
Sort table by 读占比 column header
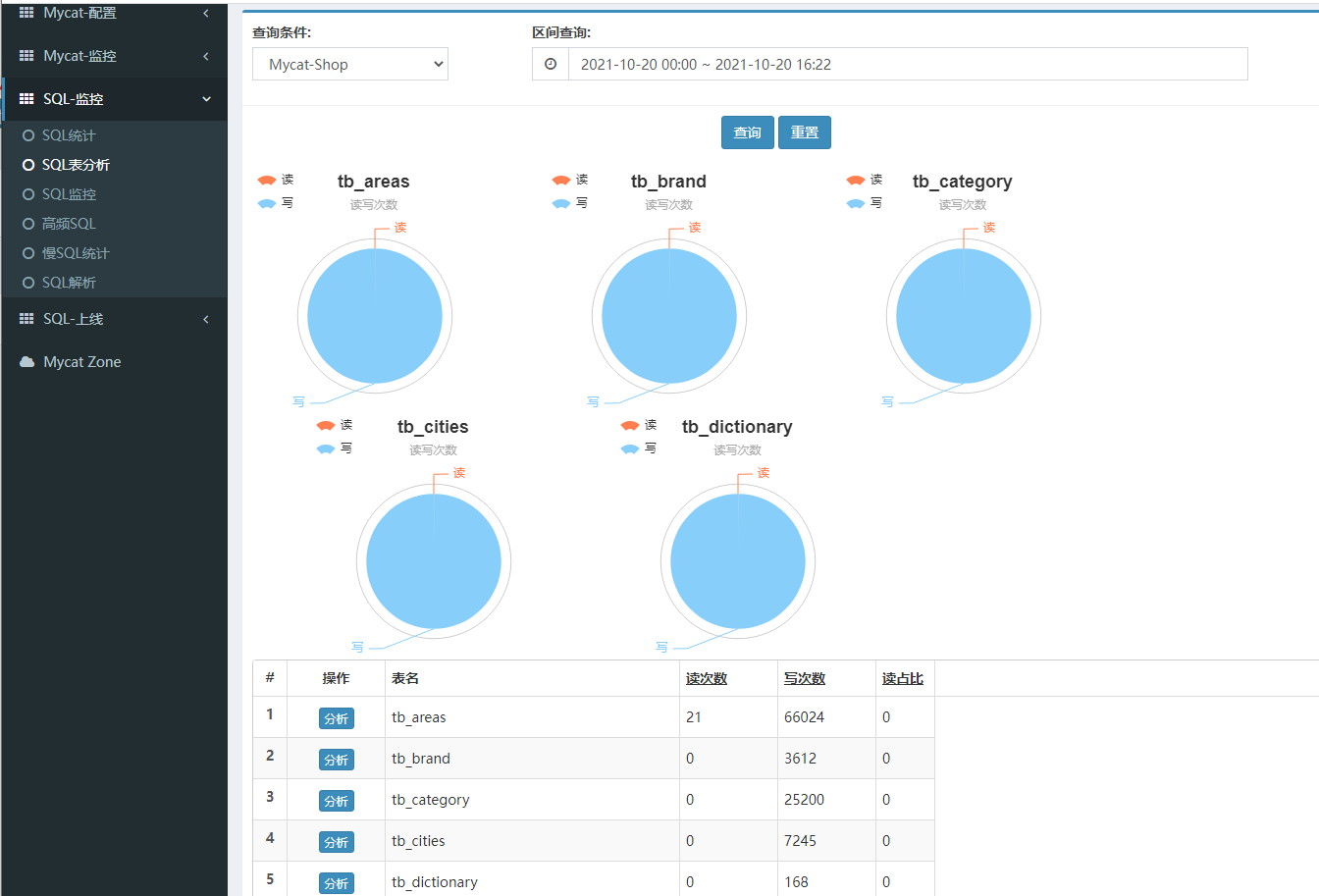tap(903, 678)
